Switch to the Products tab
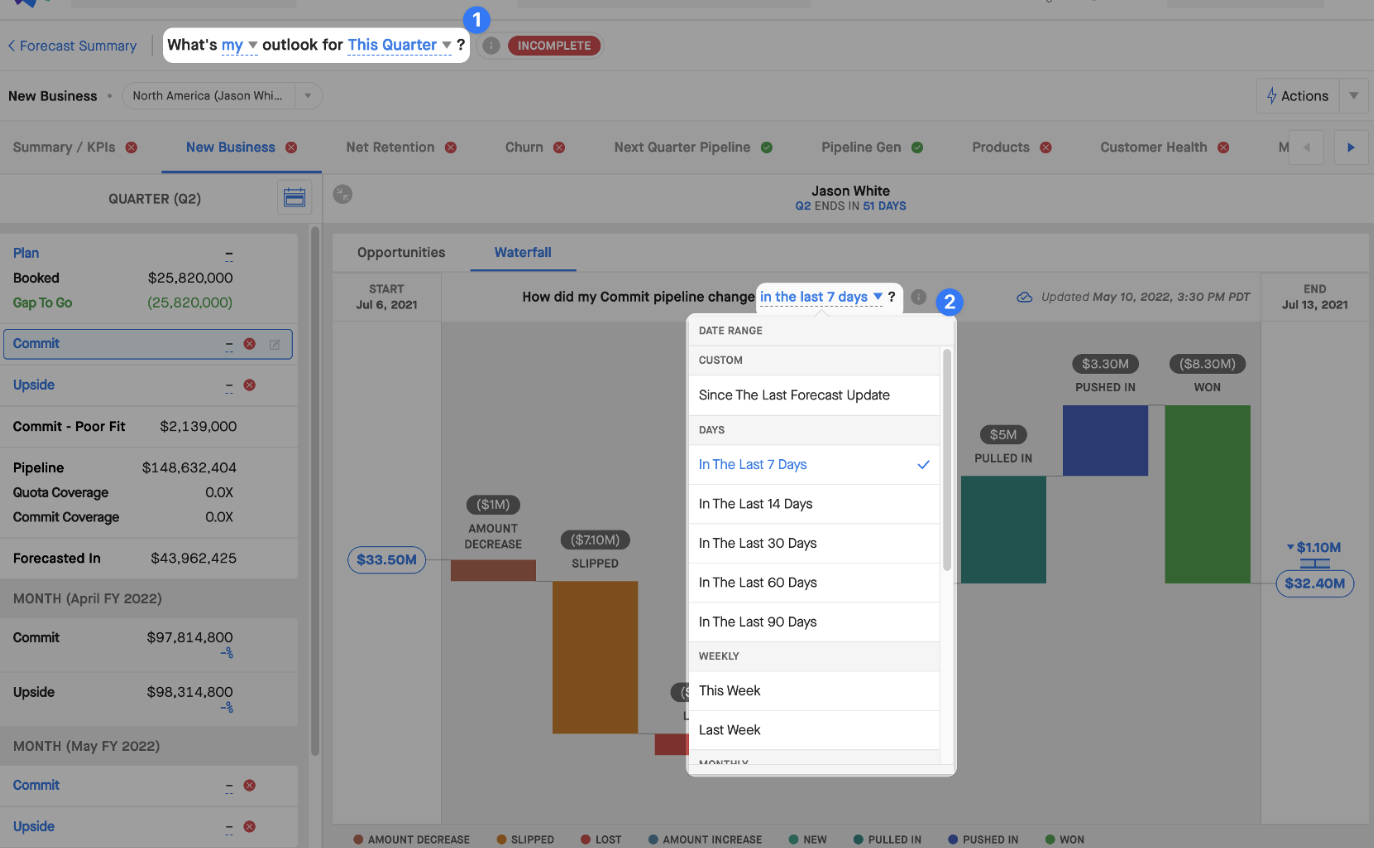Screen dimensions: 1374x848 pyautogui.click(x=1012, y=147)
